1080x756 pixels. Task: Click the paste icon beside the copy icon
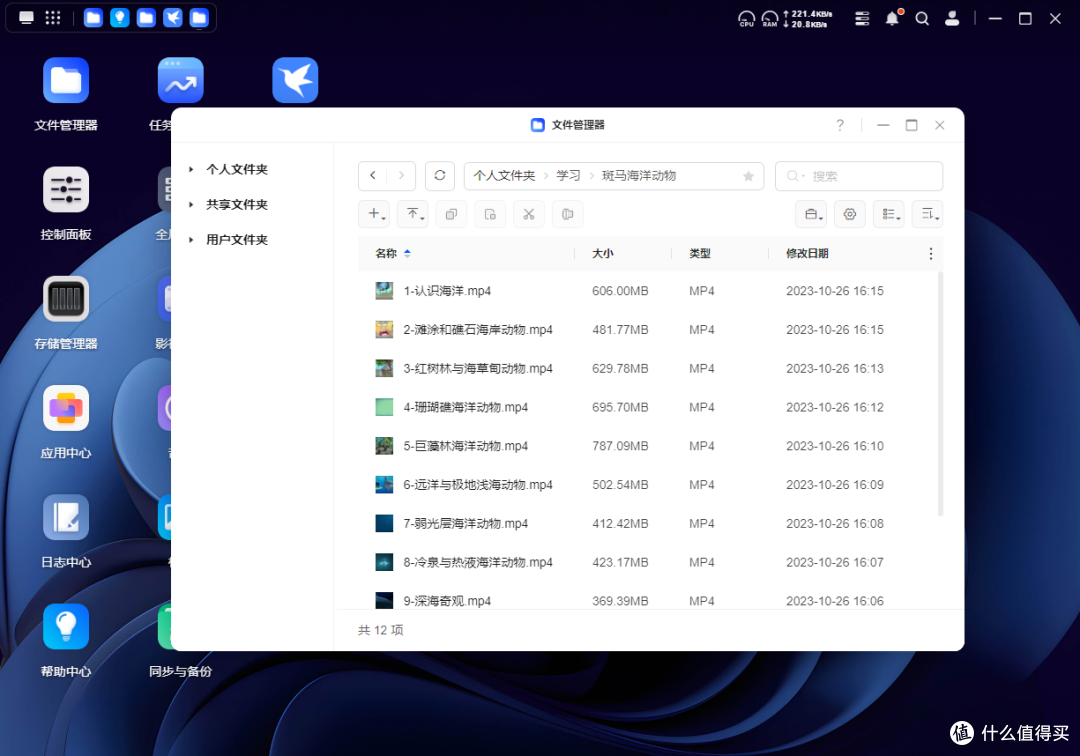click(x=490, y=214)
